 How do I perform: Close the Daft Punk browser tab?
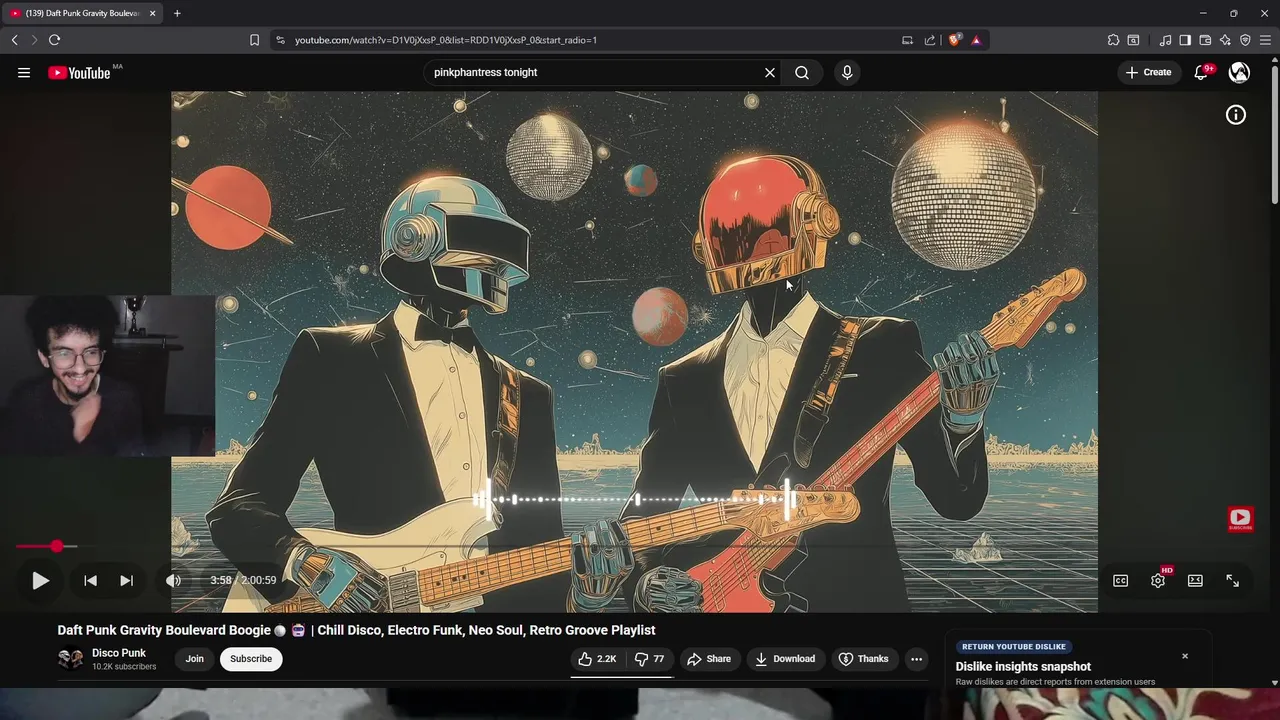[x=152, y=13]
